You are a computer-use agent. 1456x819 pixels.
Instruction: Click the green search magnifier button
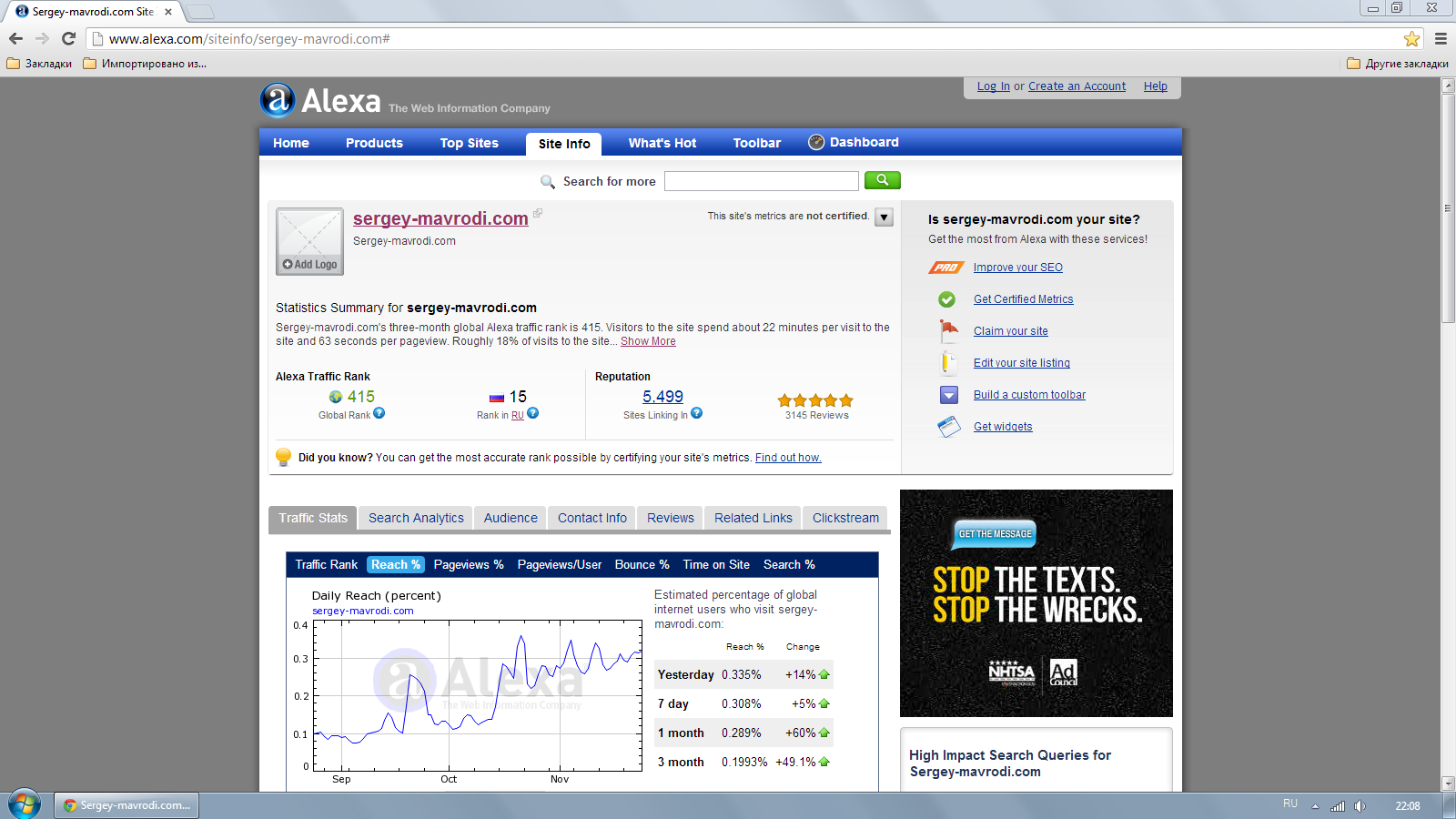coord(882,180)
